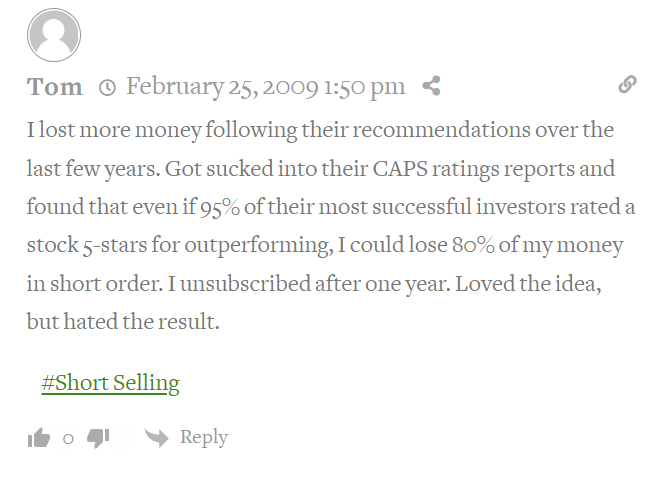Click the "80%" figure in the comment text
This screenshot has height=482, width=655.
(473, 245)
